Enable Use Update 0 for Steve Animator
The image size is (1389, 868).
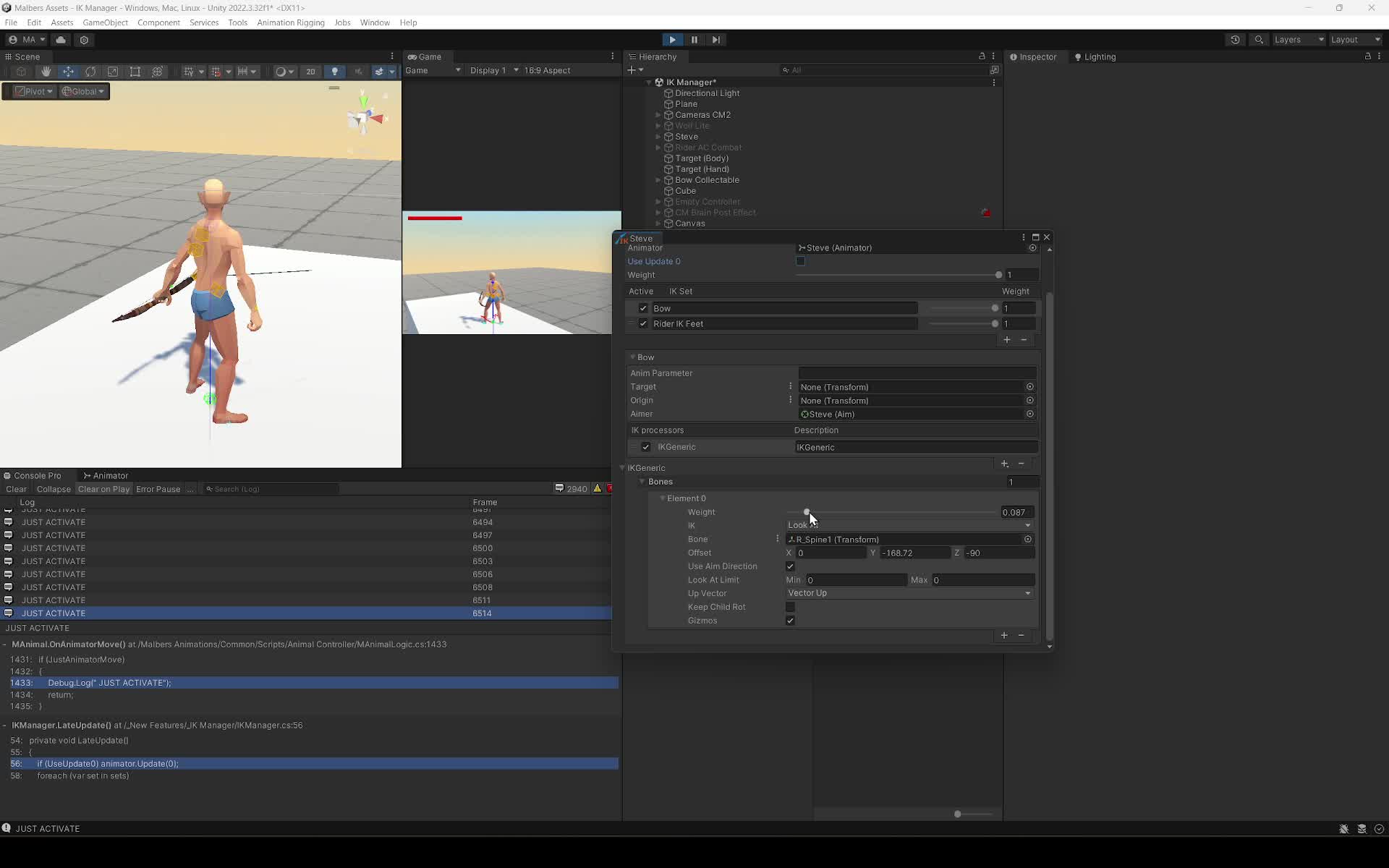coord(800,261)
